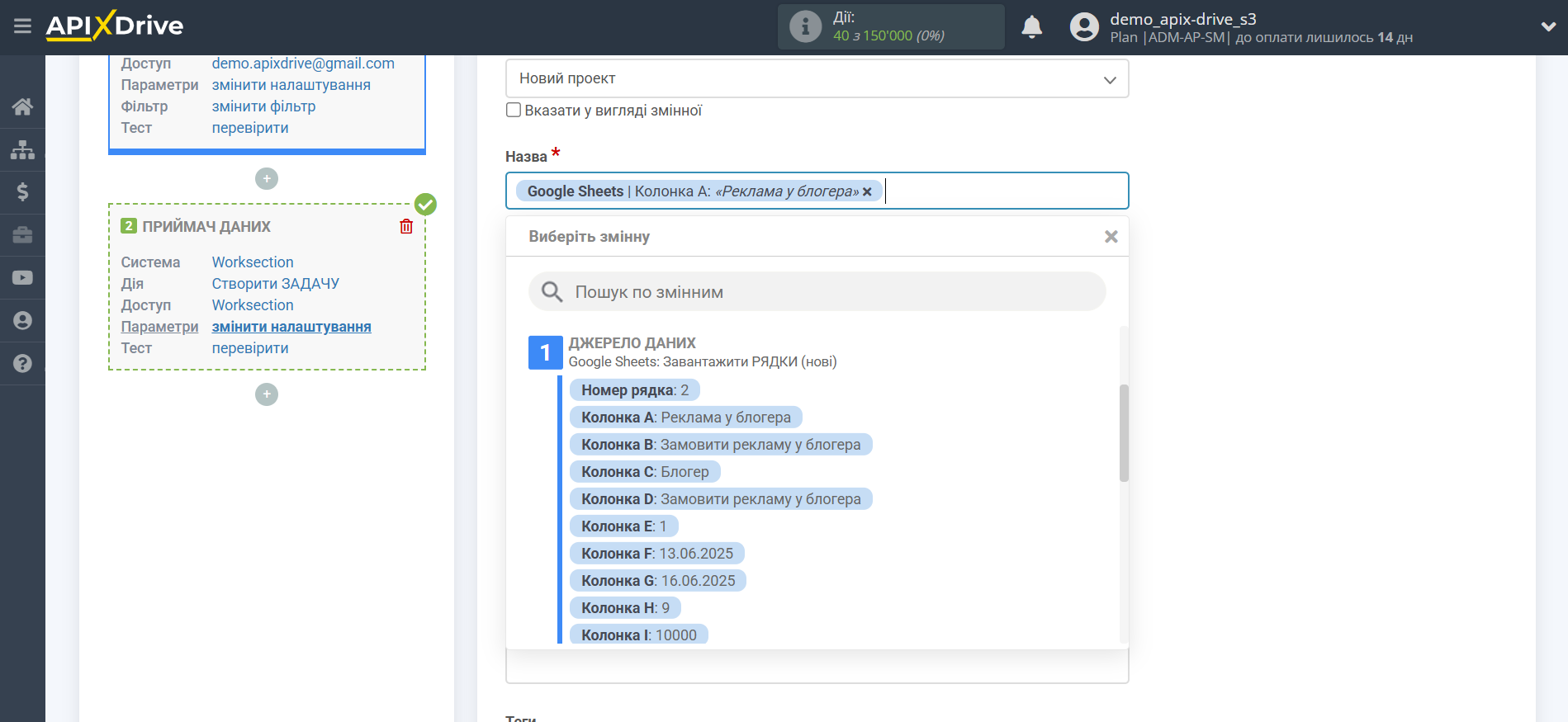Click the green checkmark status icon

pyautogui.click(x=425, y=205)
